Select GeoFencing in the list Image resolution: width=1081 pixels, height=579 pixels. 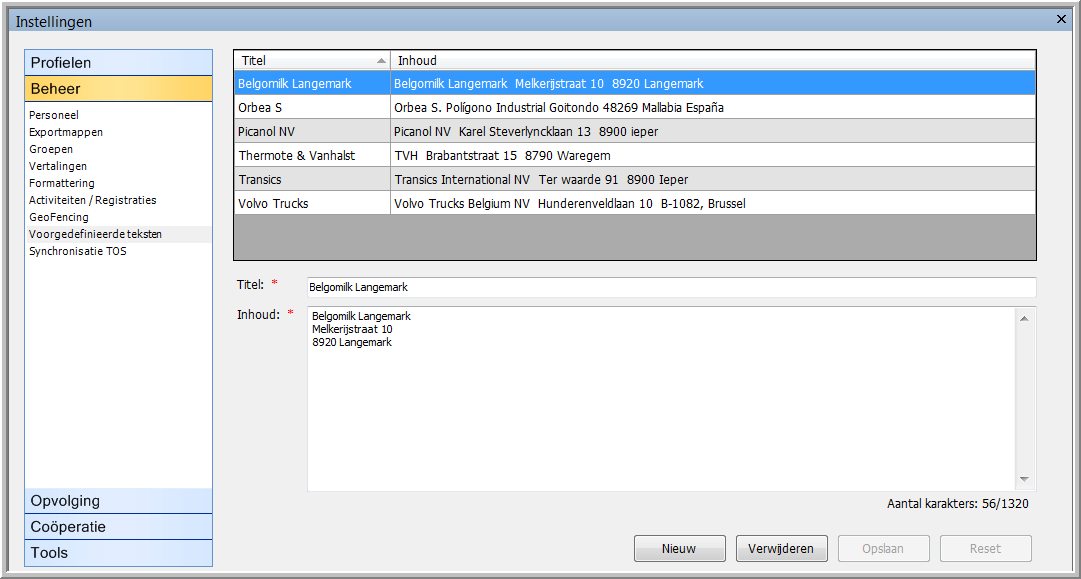point(59,217)
